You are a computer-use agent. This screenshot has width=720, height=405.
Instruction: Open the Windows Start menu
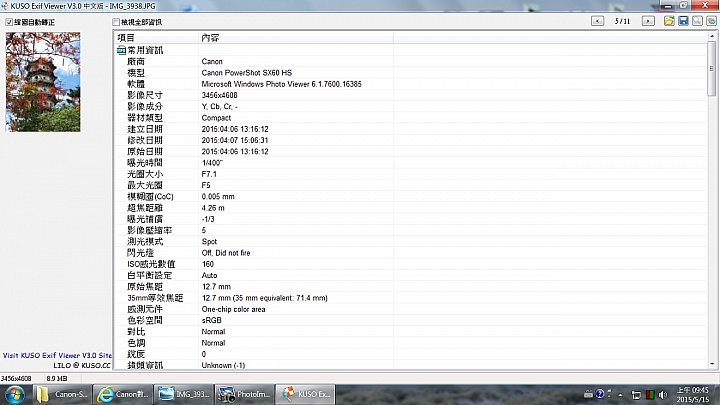pos(15,394)
